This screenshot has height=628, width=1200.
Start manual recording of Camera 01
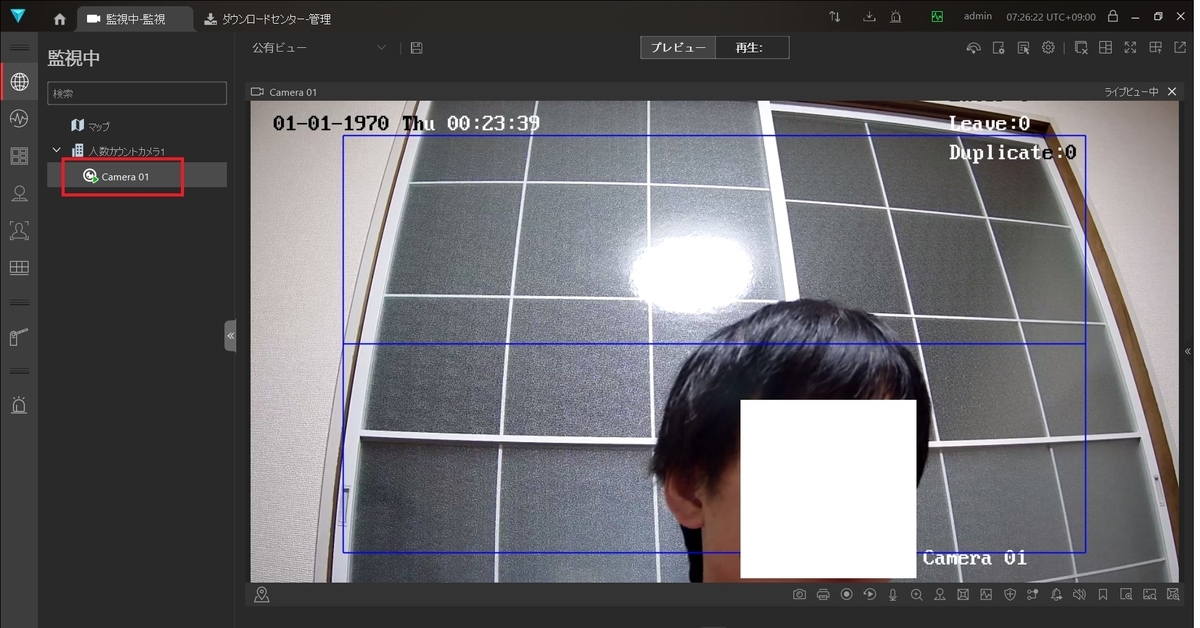pos(846,594)
